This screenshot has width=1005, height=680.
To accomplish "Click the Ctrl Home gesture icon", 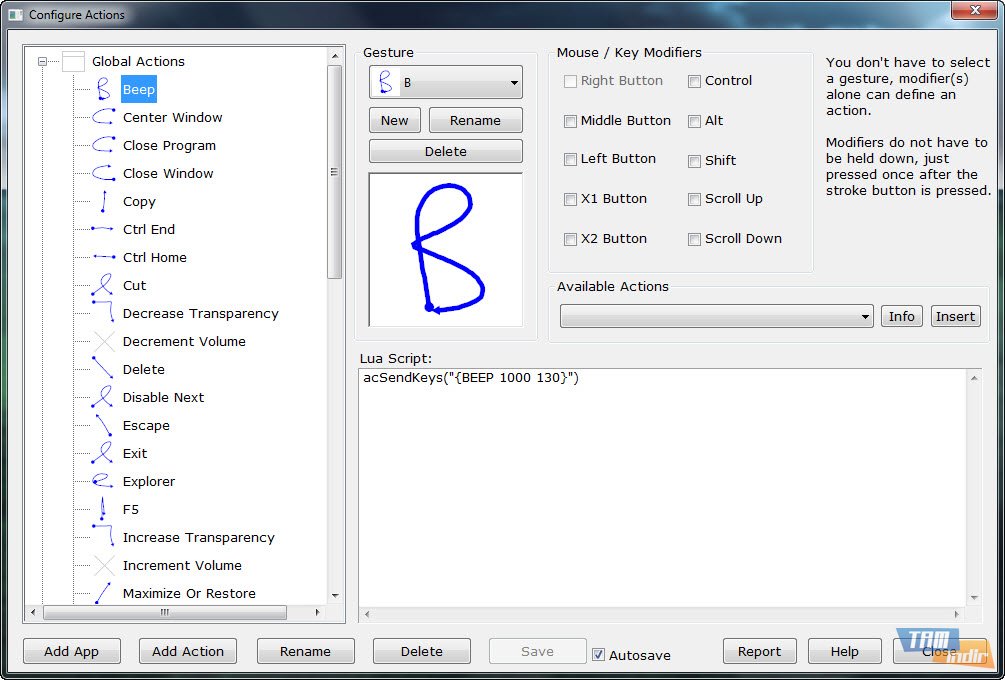I will (x=103, y=257).
